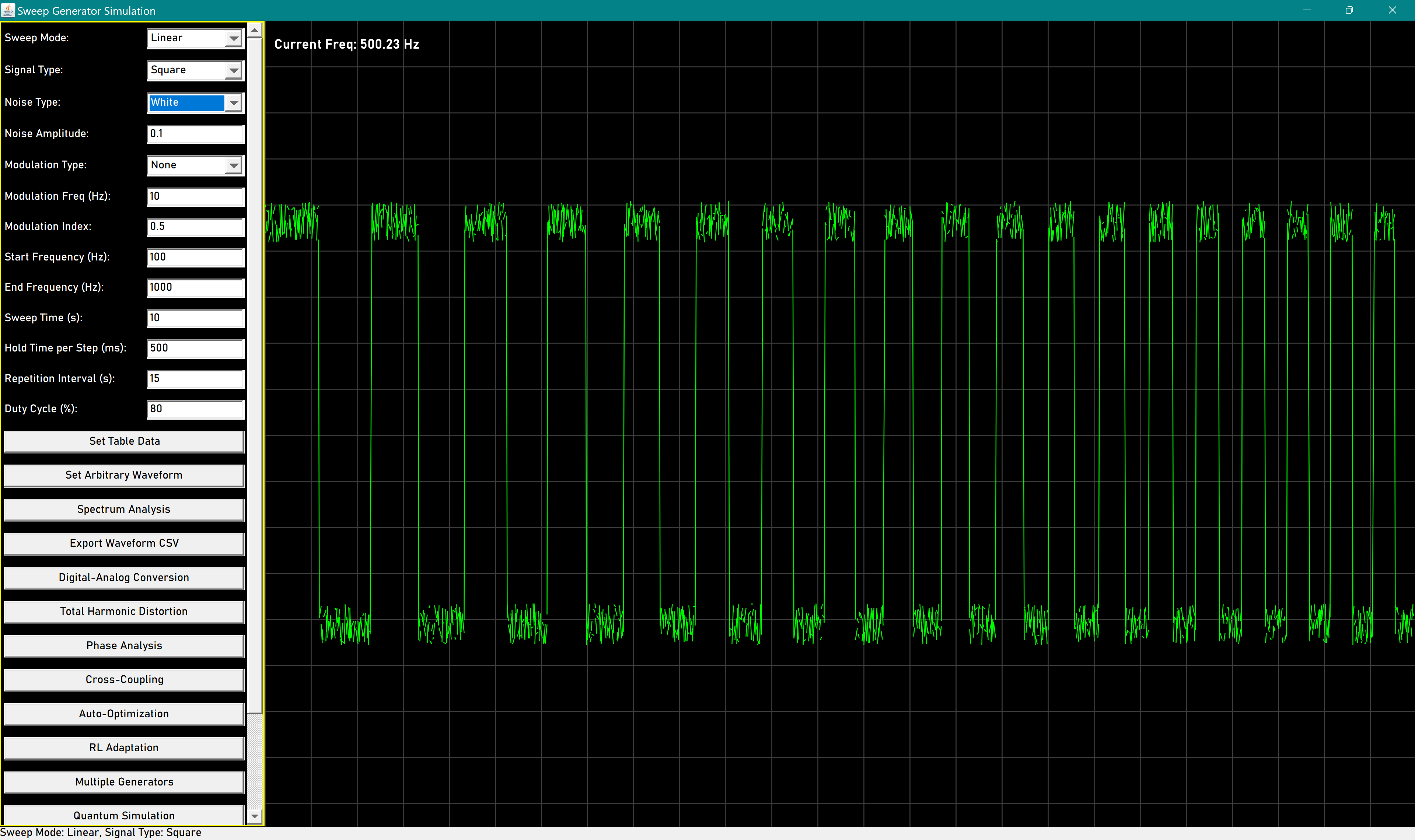Click the Phase Analysis button

coord(124,646)
